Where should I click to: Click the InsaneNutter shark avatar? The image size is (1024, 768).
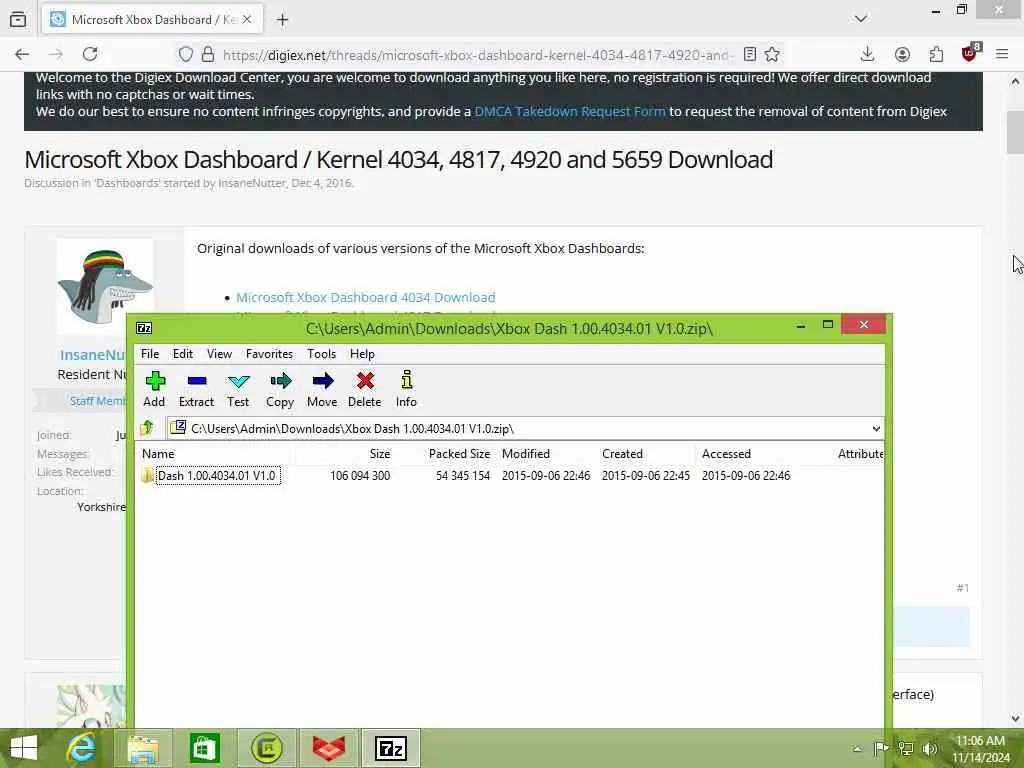105,286
